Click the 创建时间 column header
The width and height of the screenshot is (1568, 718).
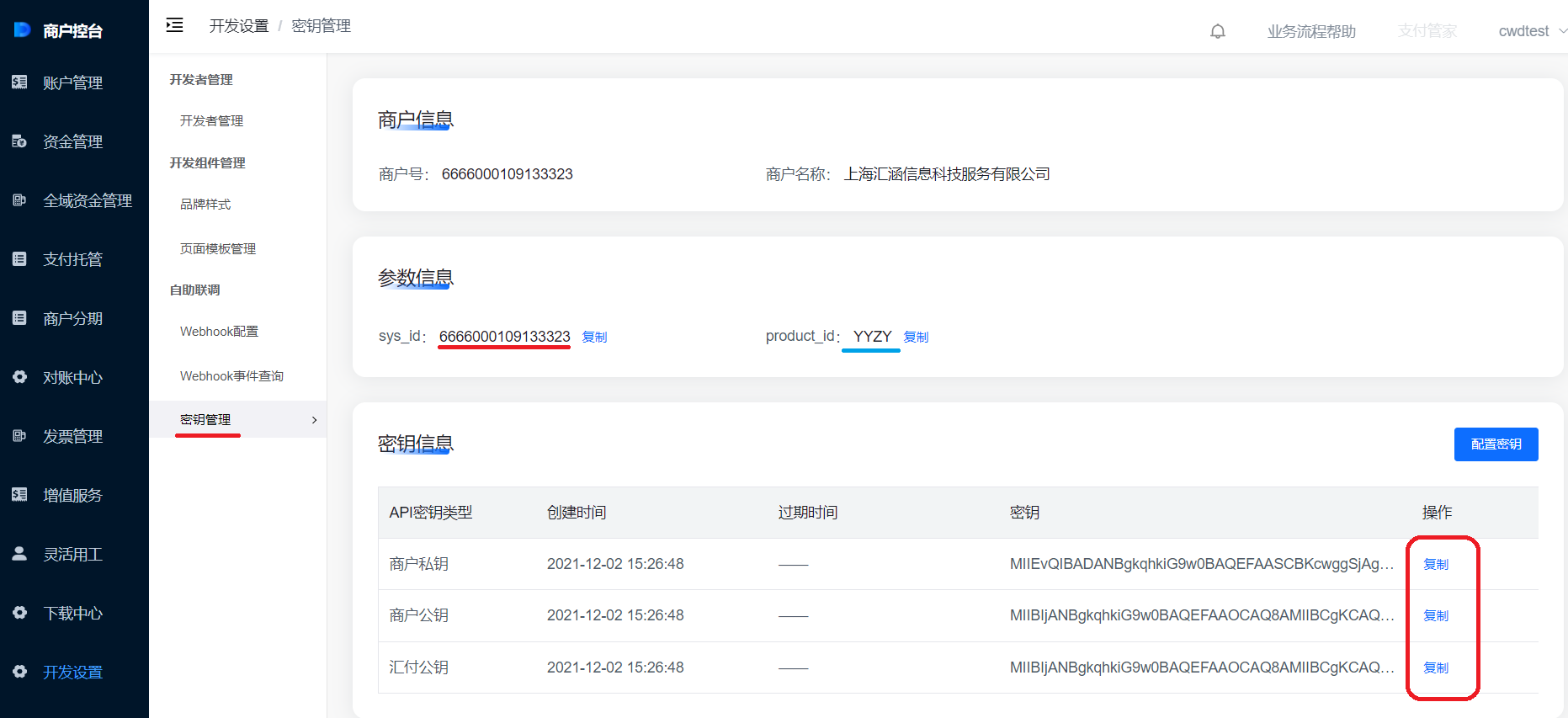[577, 513]
